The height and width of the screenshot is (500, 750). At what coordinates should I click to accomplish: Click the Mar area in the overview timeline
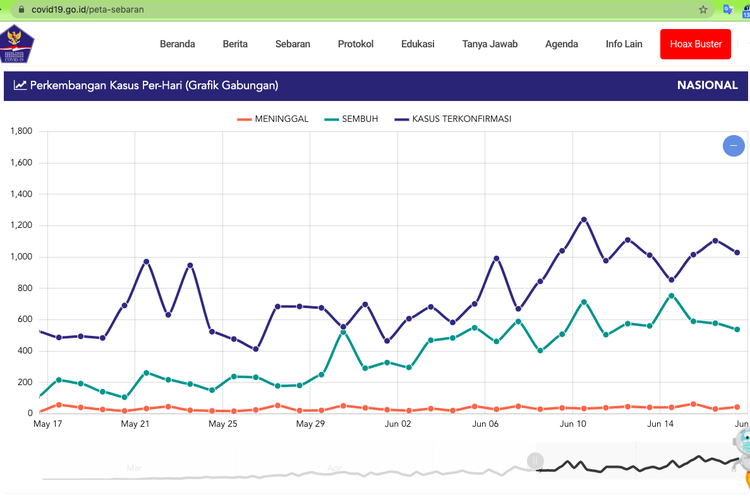tap(134, 467)
